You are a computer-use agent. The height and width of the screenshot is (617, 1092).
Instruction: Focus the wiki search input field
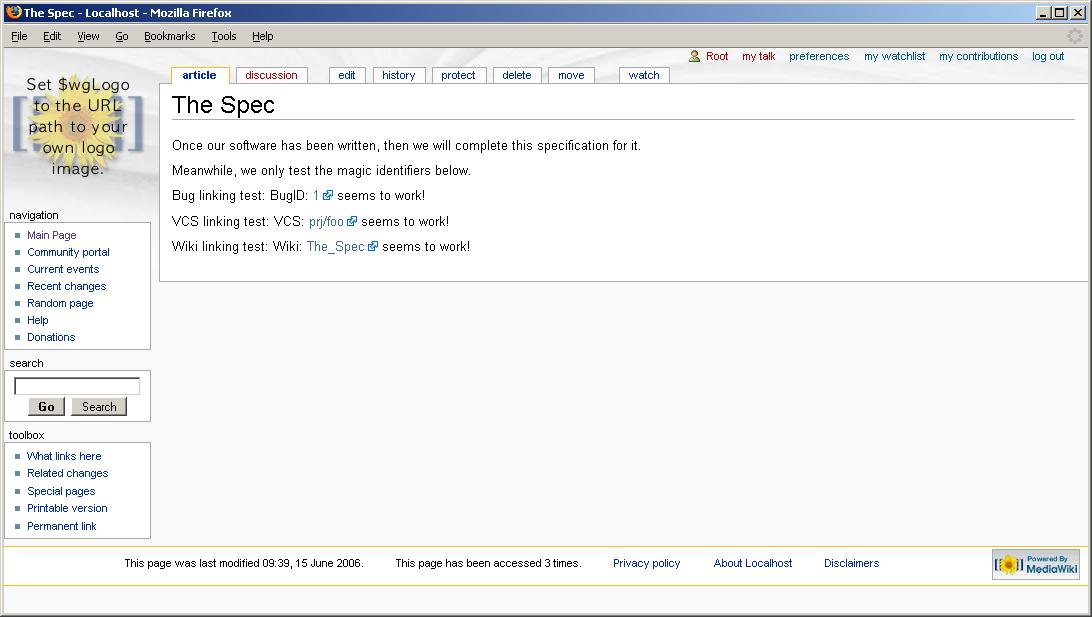[77, 386]
